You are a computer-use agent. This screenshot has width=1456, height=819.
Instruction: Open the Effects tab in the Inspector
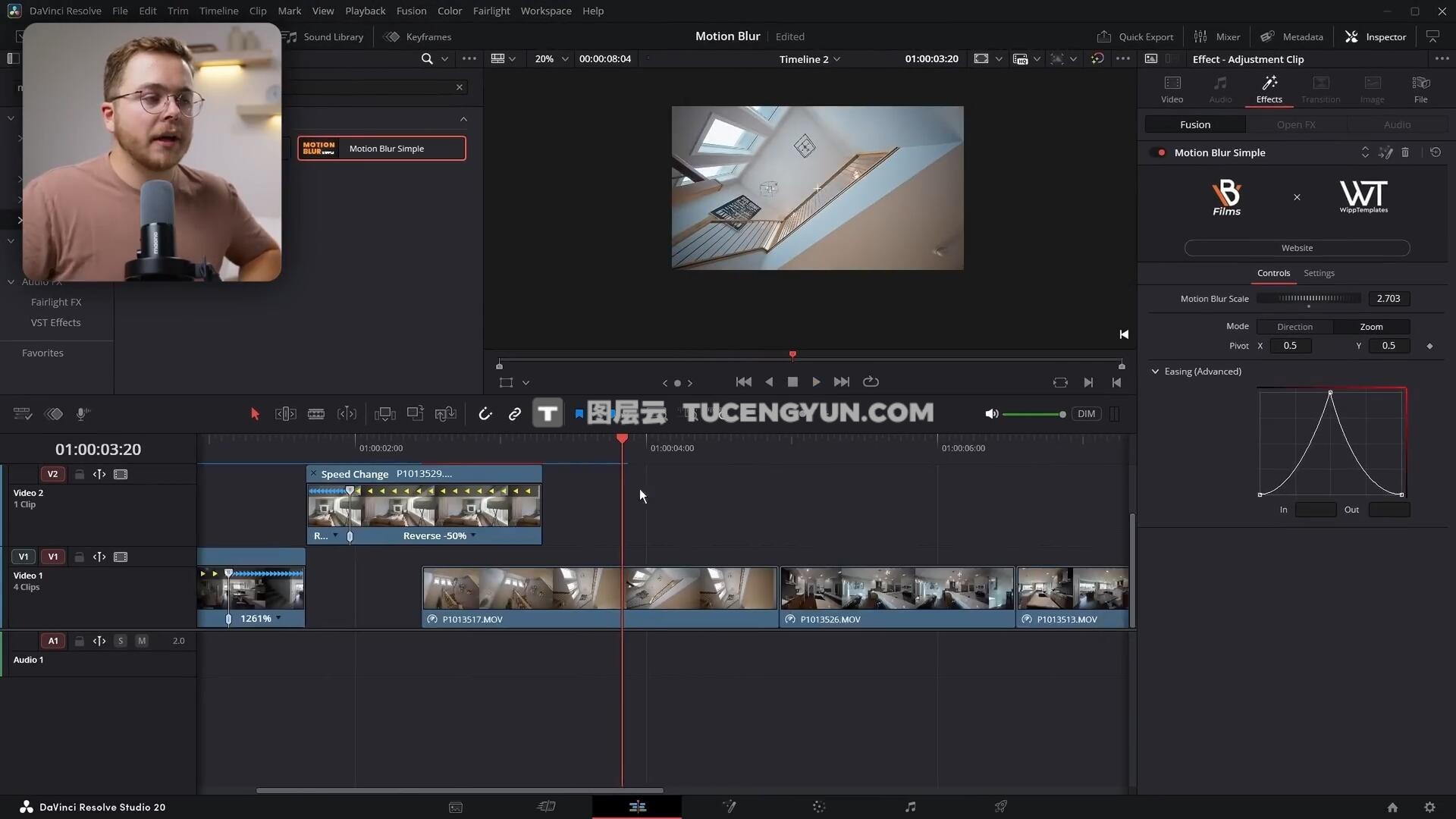(1269, 89)
